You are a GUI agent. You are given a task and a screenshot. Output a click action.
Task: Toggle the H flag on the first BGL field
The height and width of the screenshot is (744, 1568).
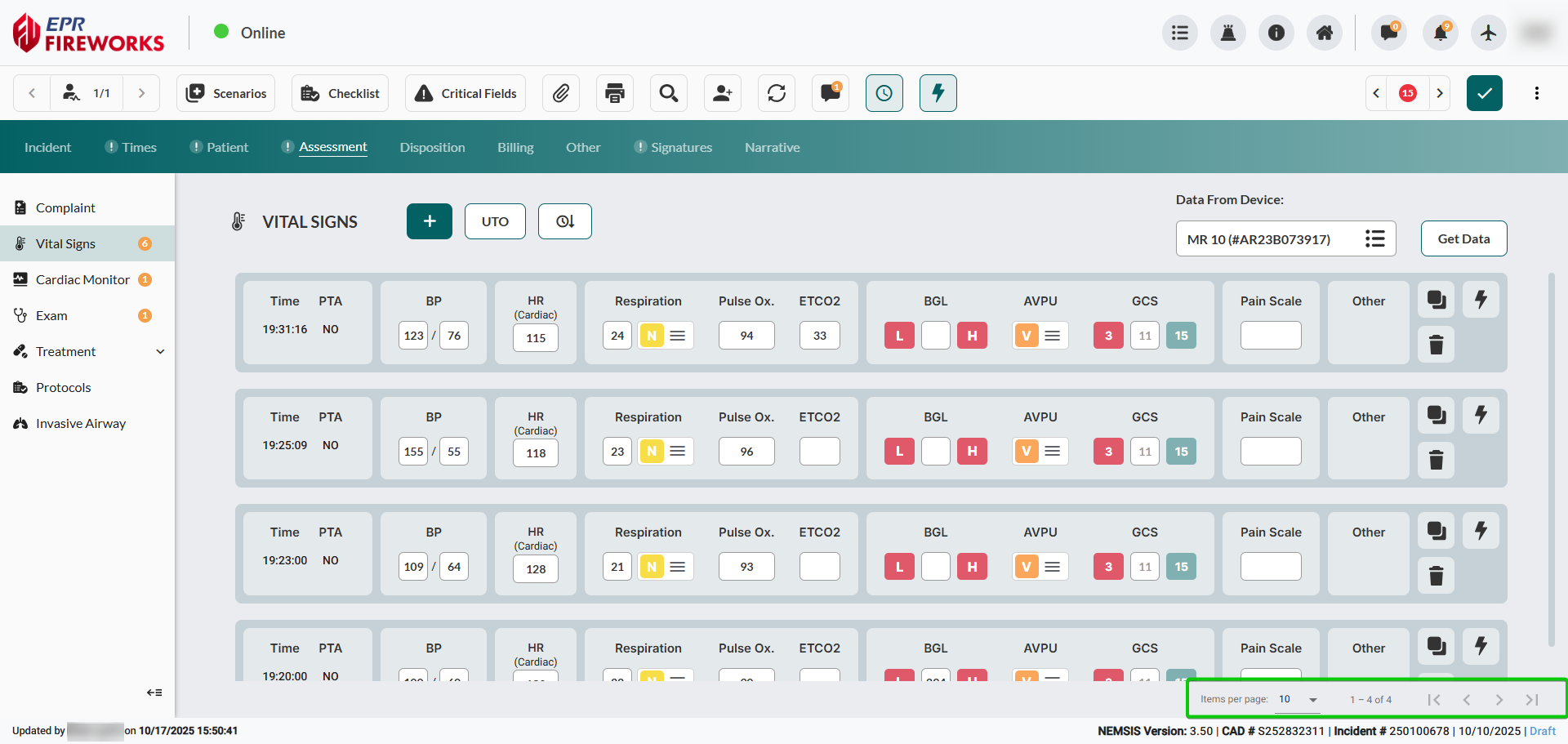click(x=972, y=335)
